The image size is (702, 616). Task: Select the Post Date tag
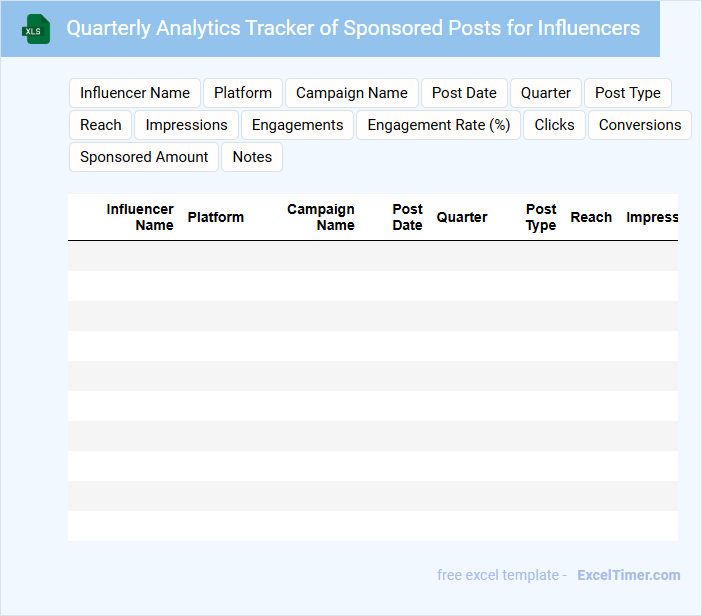click(464, 93)
